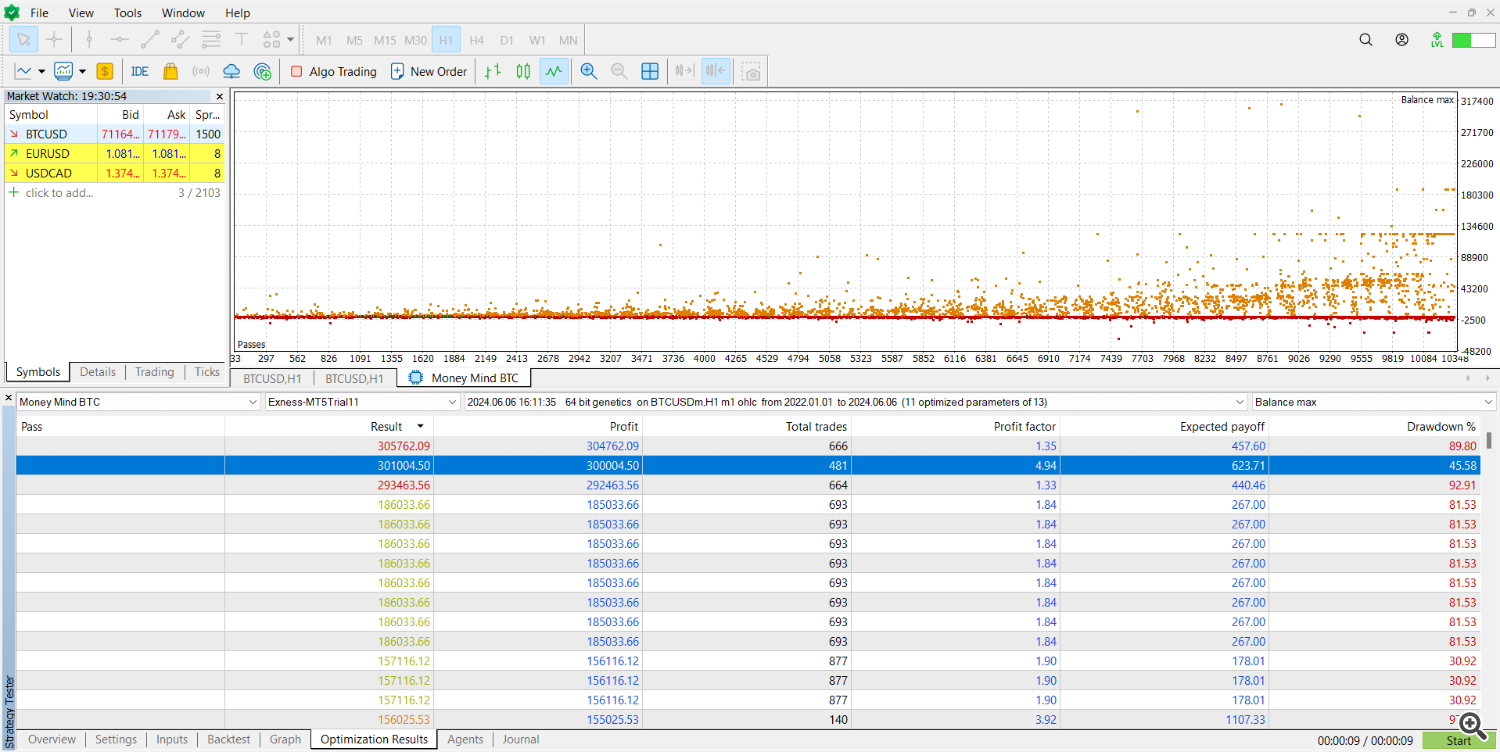Toggle the line chart display mode
1500x752 pixels.
[554, 71]
